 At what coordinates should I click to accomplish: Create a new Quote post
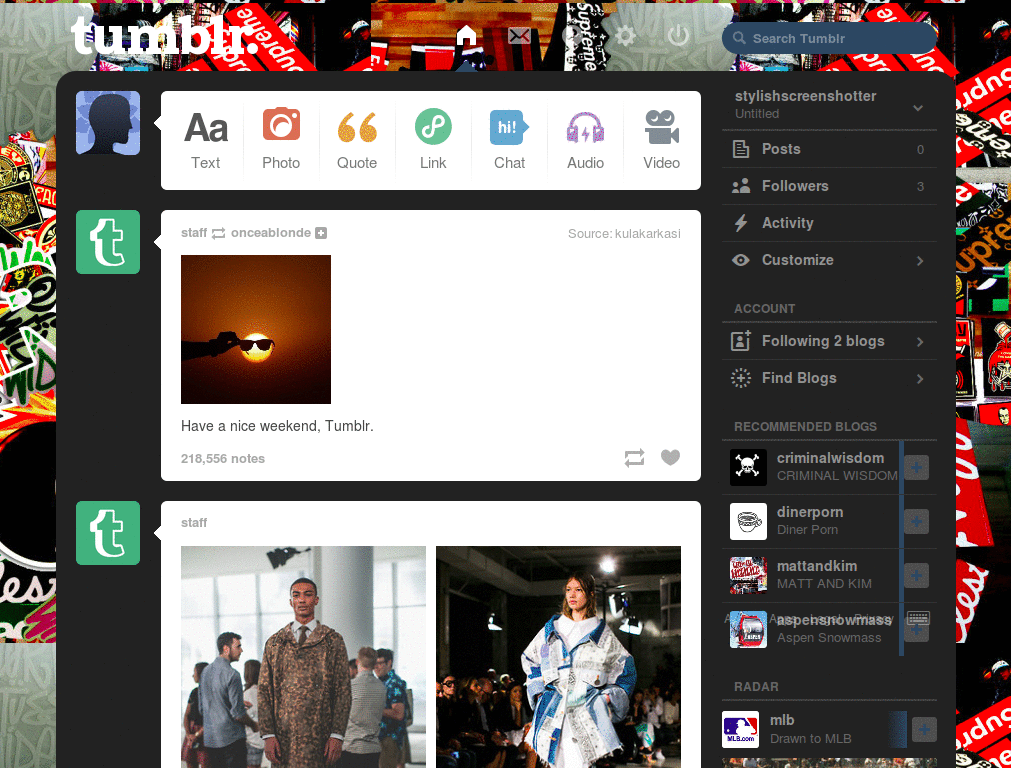pyautogui.click(x=357, y=140)
